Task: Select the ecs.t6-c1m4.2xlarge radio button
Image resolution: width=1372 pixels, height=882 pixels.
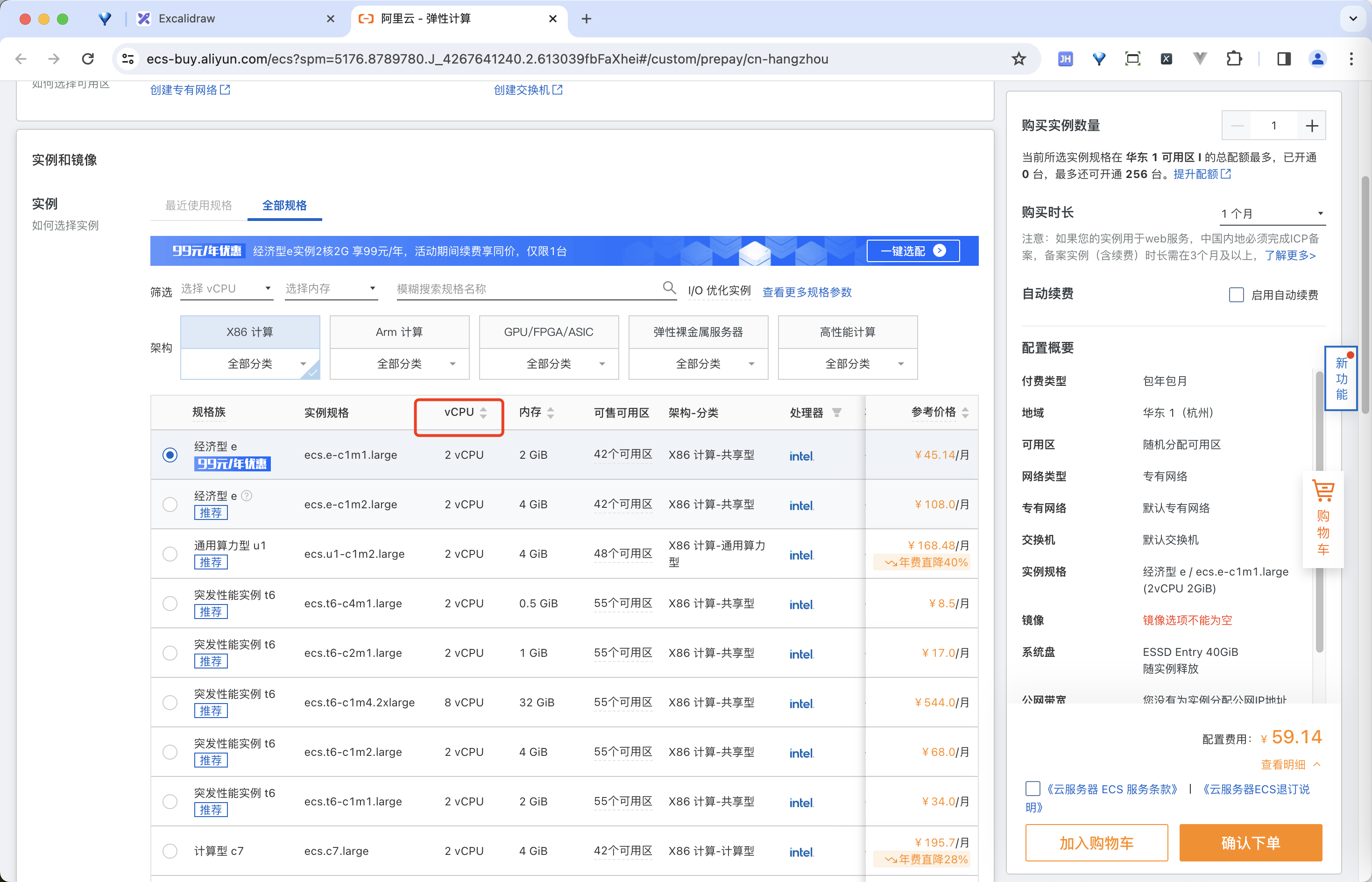Action: [170, 702]
